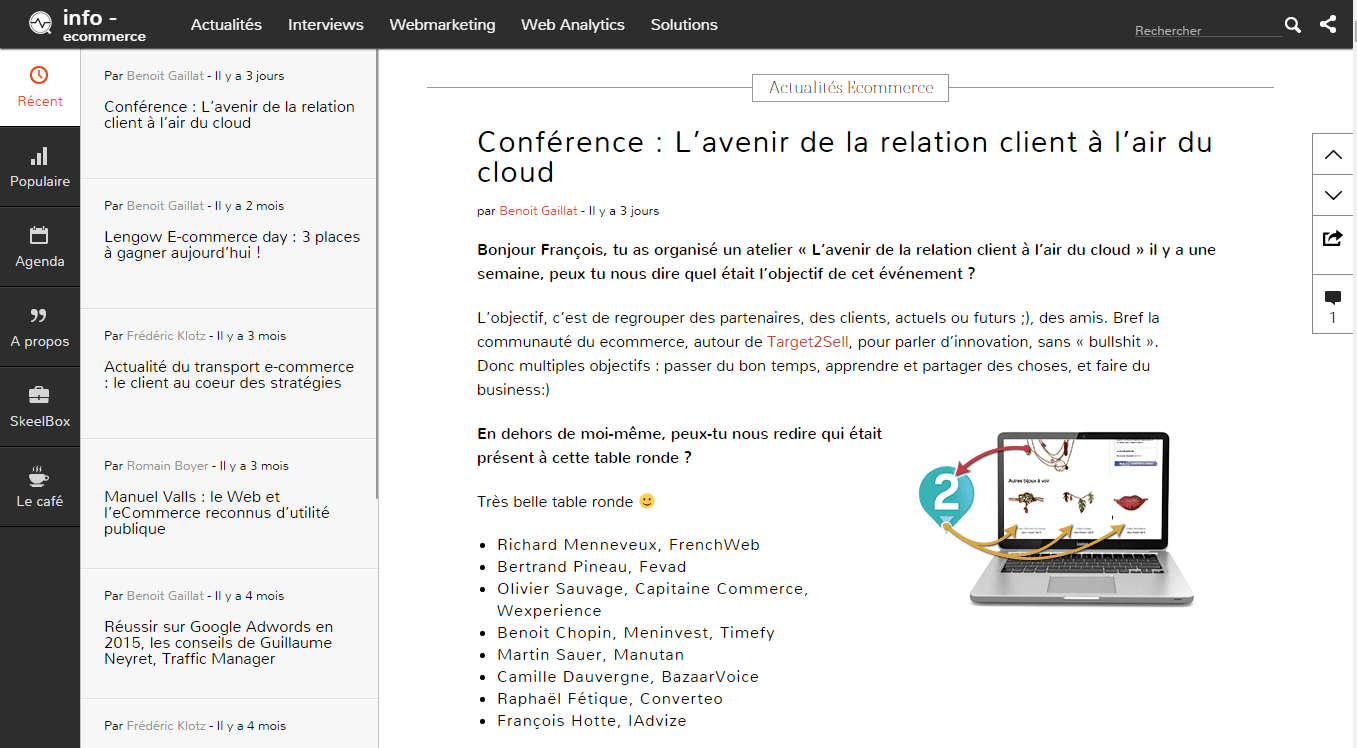
Task: Open the A propos quotes section
Action: point(40,327)
